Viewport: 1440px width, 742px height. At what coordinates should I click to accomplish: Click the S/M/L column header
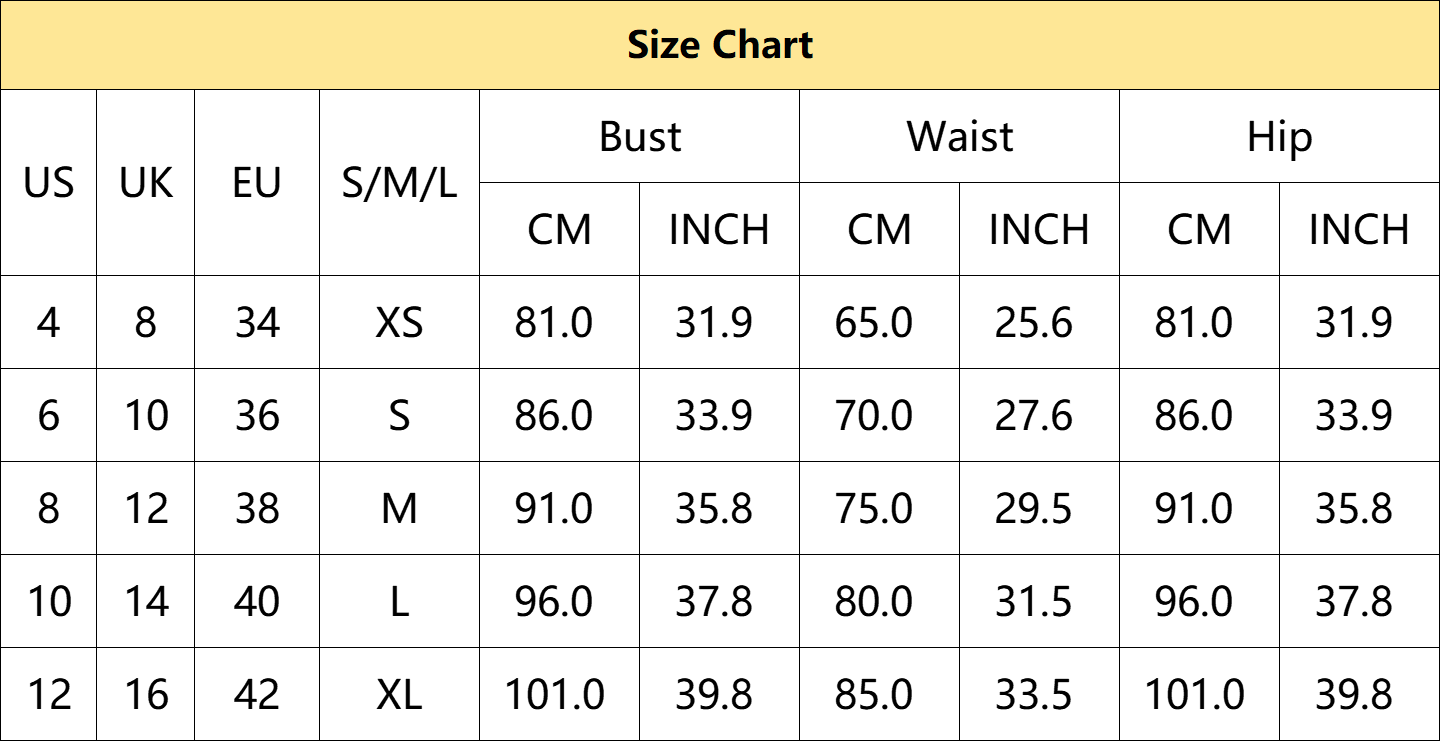[399, 183]
